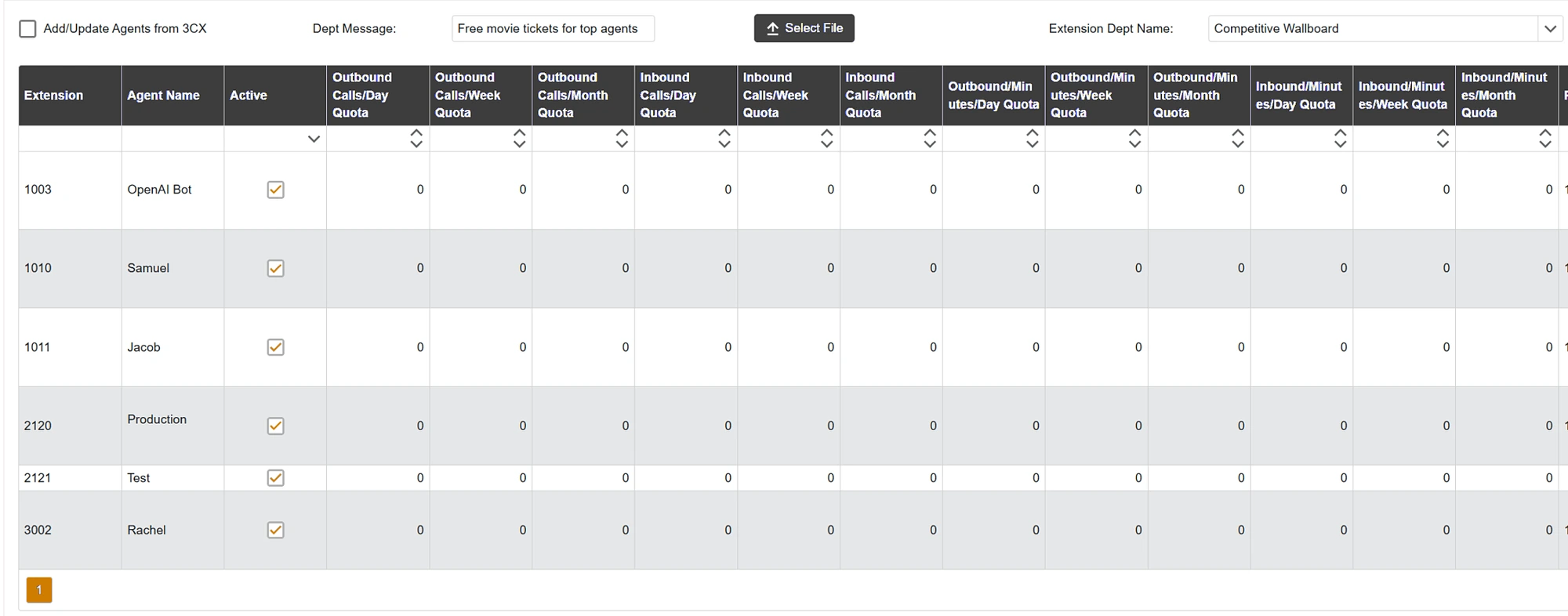Image resolution: width=1568 pixels, height=616 pixels.
Task: Adjust Outbound Calls/Week Quota filter stepper
Action: [519, 139]
